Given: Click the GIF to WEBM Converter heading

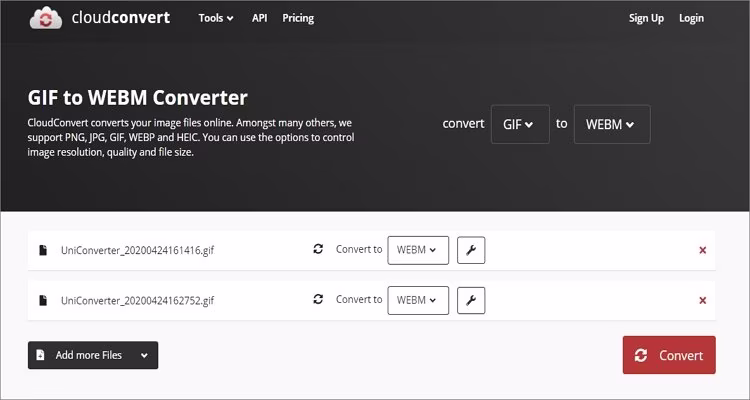Looking at the screenshot, I should pos(138,98).
